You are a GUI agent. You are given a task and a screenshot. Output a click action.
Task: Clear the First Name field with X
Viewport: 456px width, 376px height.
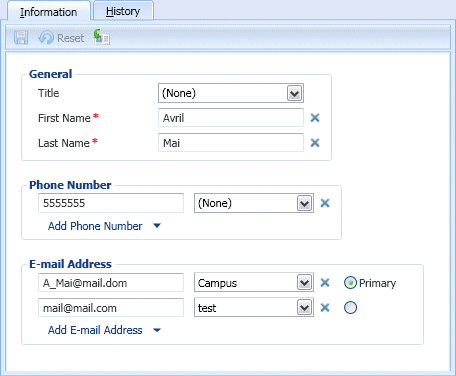315,118
